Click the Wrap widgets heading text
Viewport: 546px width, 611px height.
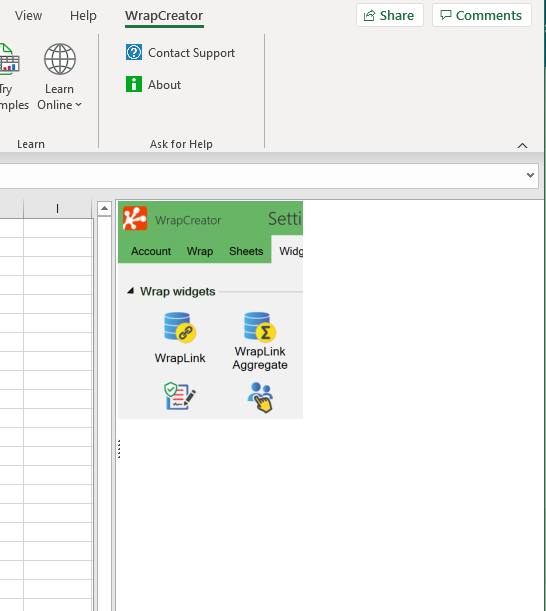coord(177,291)
